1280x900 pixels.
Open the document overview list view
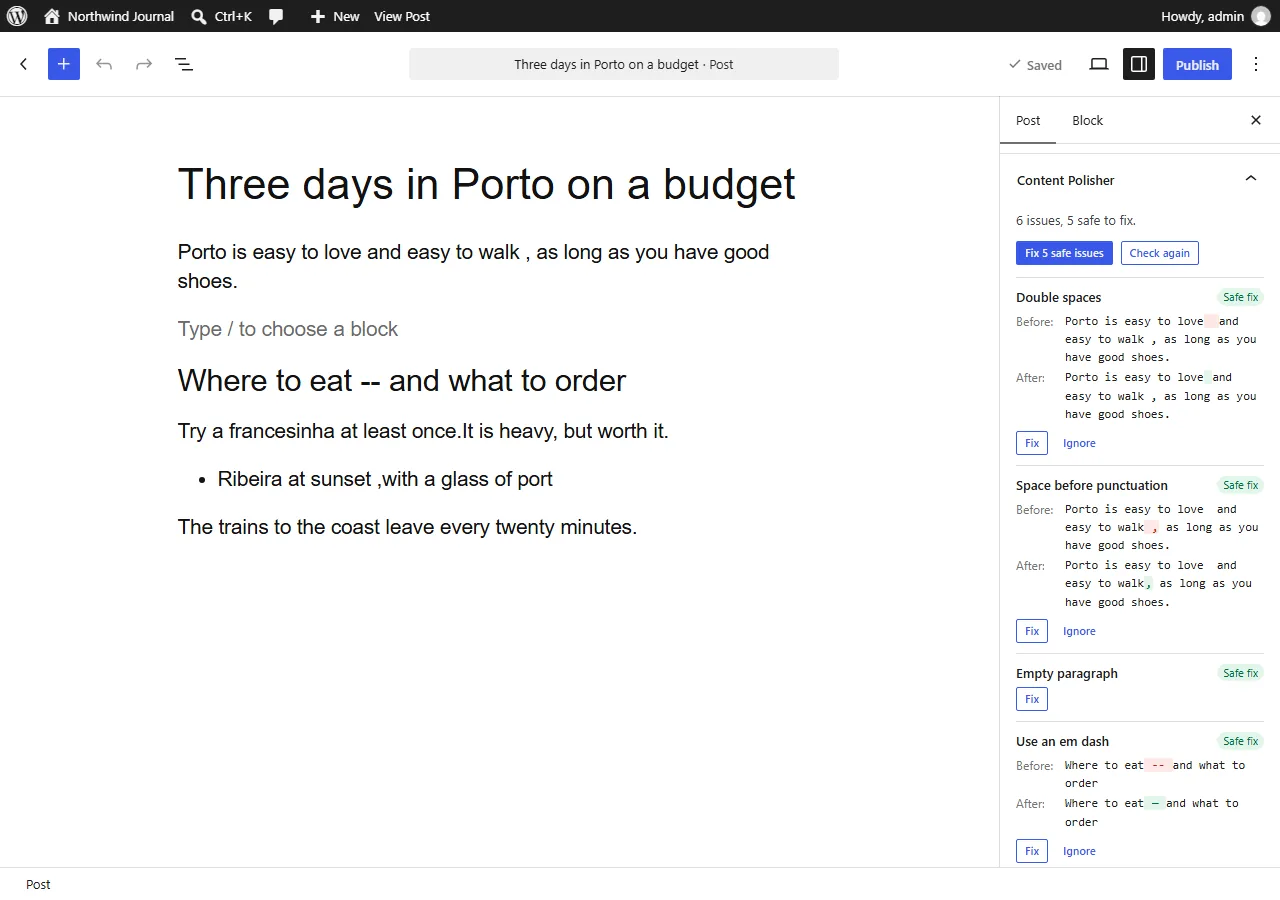pyautogui.click(x=184, y=64)
